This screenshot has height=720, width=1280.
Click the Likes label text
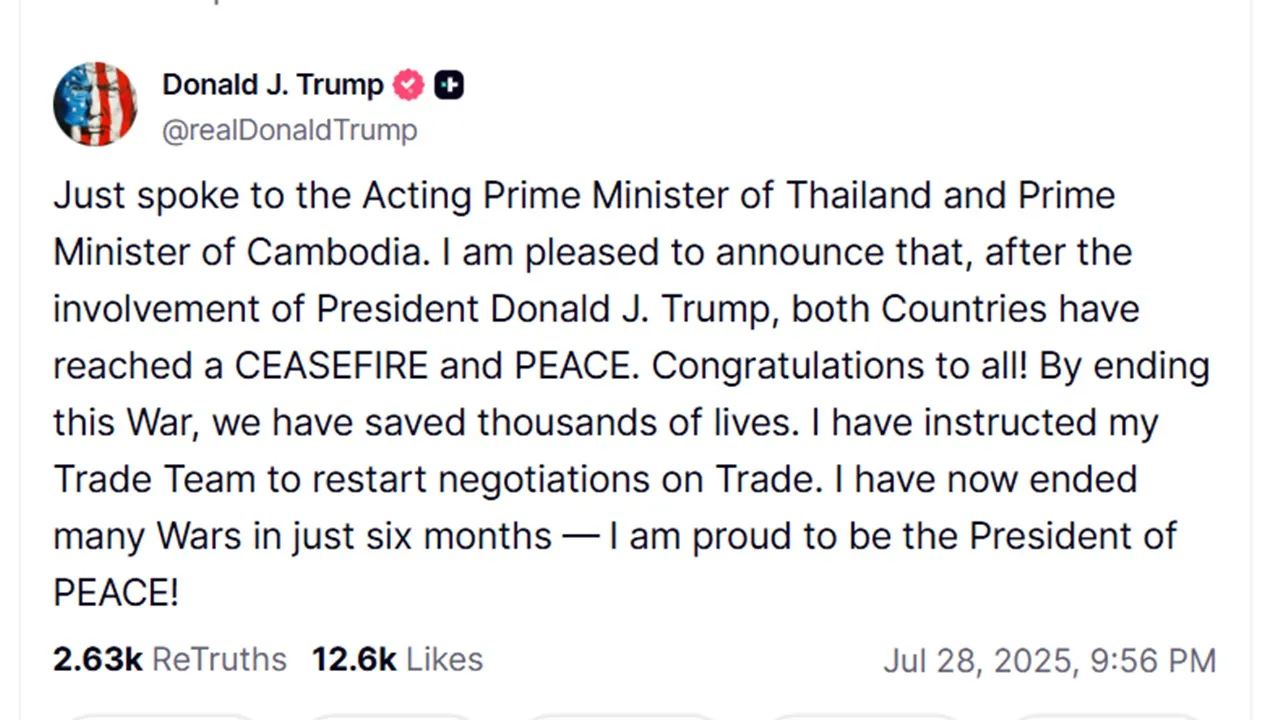coord(443,659)
